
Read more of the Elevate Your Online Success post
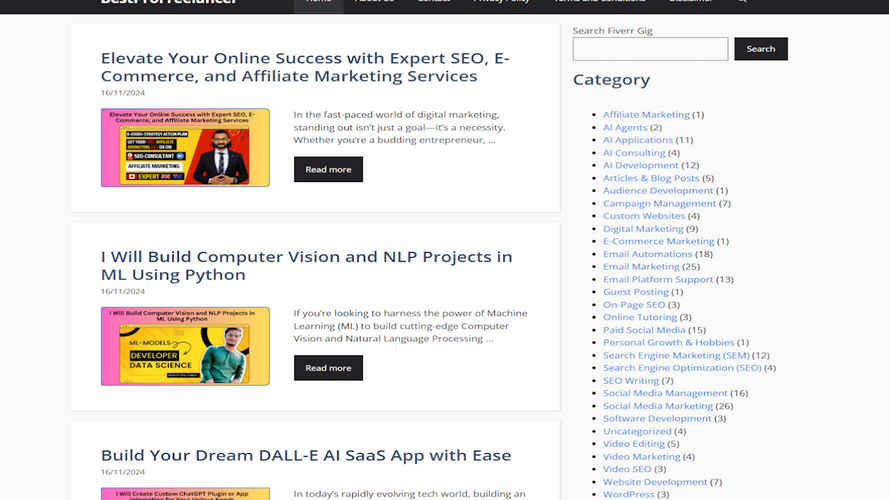(x=328, y=170)
